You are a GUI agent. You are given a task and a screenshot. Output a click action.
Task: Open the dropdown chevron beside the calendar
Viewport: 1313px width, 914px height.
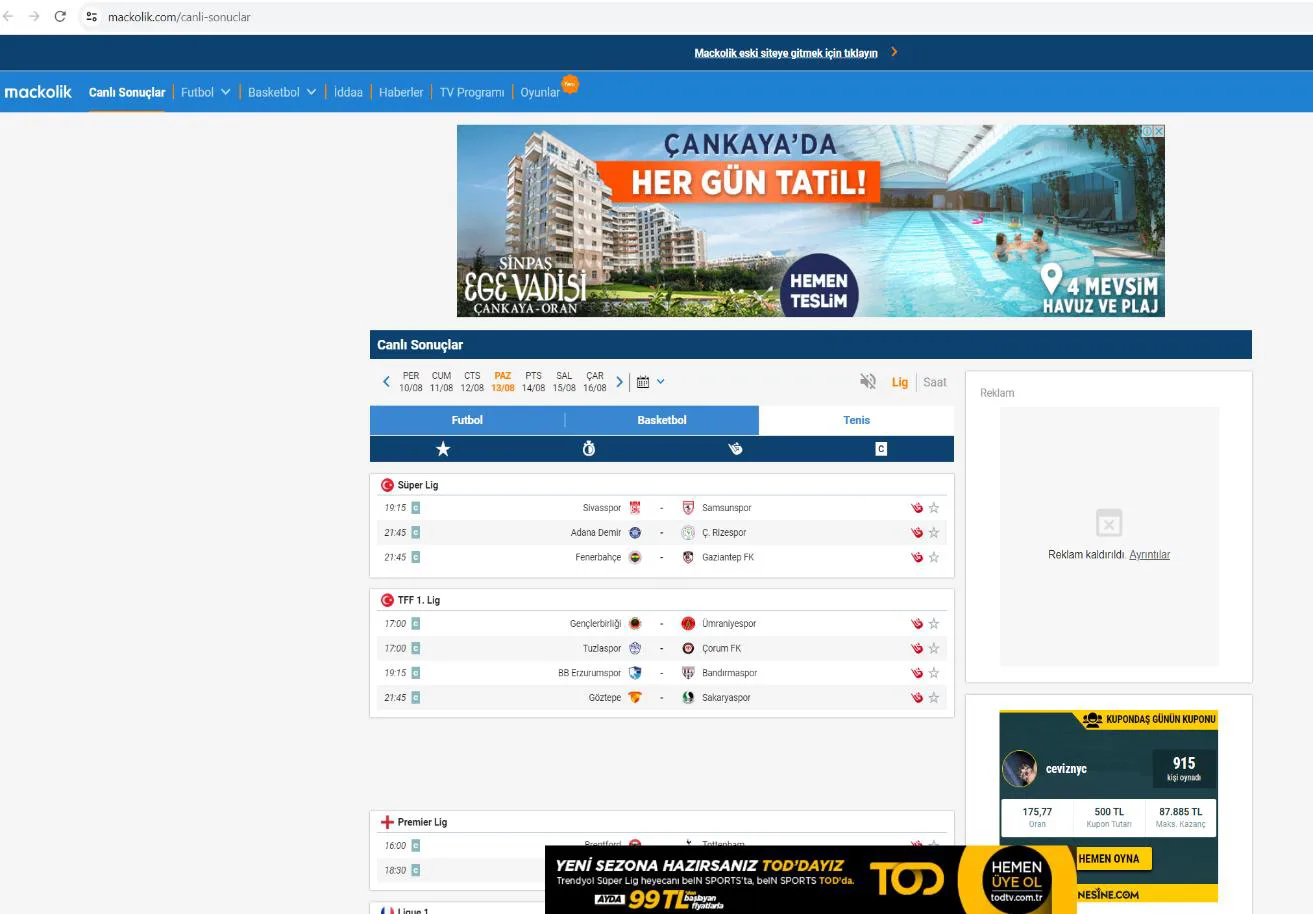pyautogui.click(x=660, y=382)
